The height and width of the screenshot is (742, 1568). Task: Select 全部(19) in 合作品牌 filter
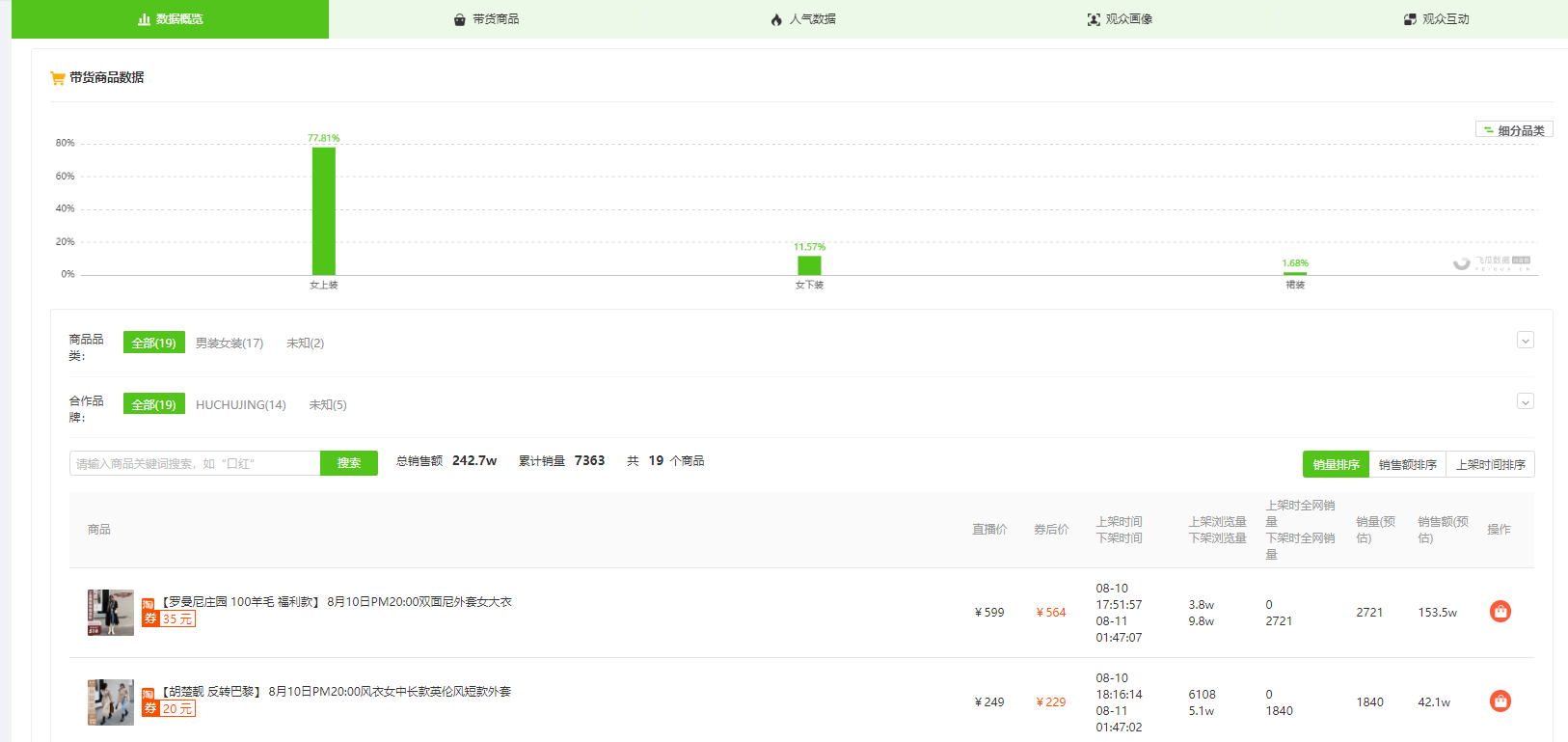(x=154, y=404)
